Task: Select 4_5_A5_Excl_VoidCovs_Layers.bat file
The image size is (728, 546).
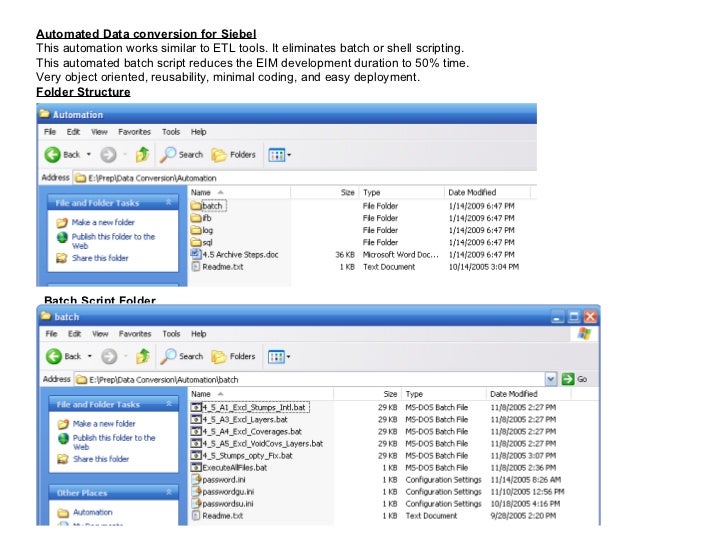Action: pos(257,443)
